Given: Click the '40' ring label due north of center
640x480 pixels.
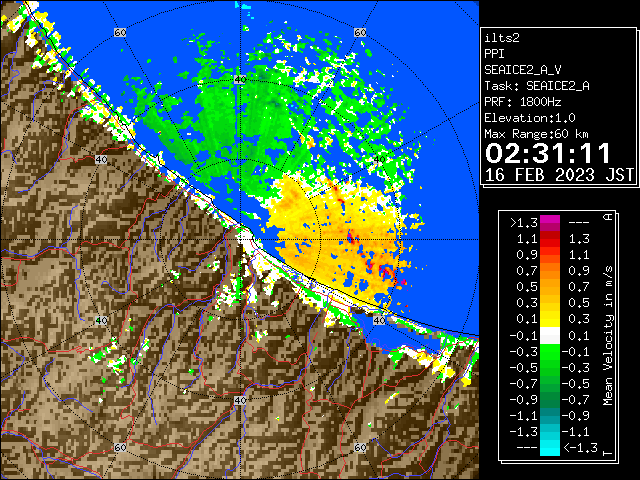Looking at the screenshot, I should click(x=240, y=79).
